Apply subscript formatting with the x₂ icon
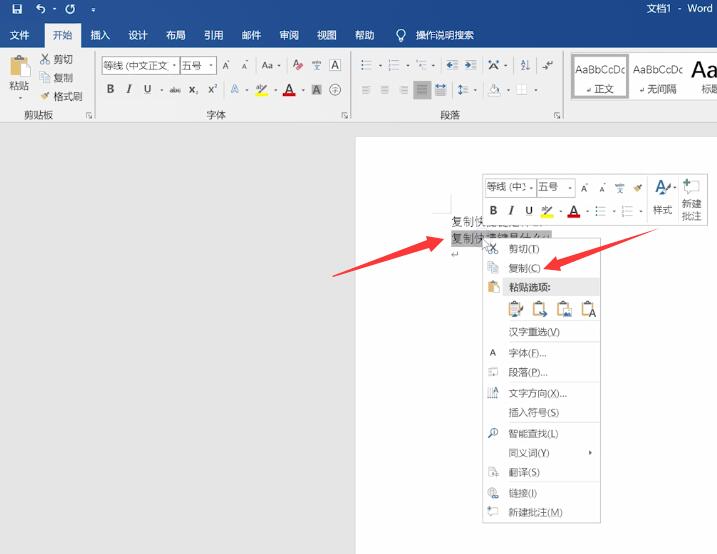Screen dimensions: 717x554 pyautogui.click(x=194, y=90)
